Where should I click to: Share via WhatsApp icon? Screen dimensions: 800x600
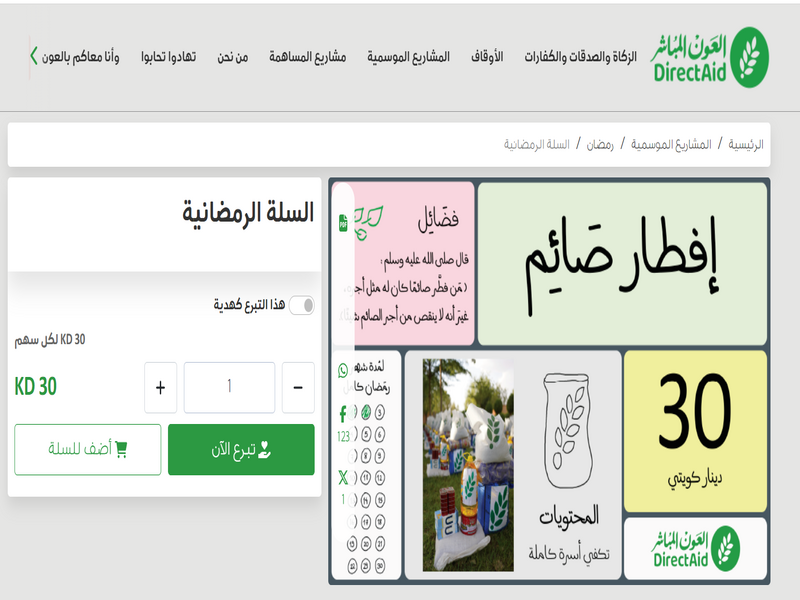tap(343, 370)
